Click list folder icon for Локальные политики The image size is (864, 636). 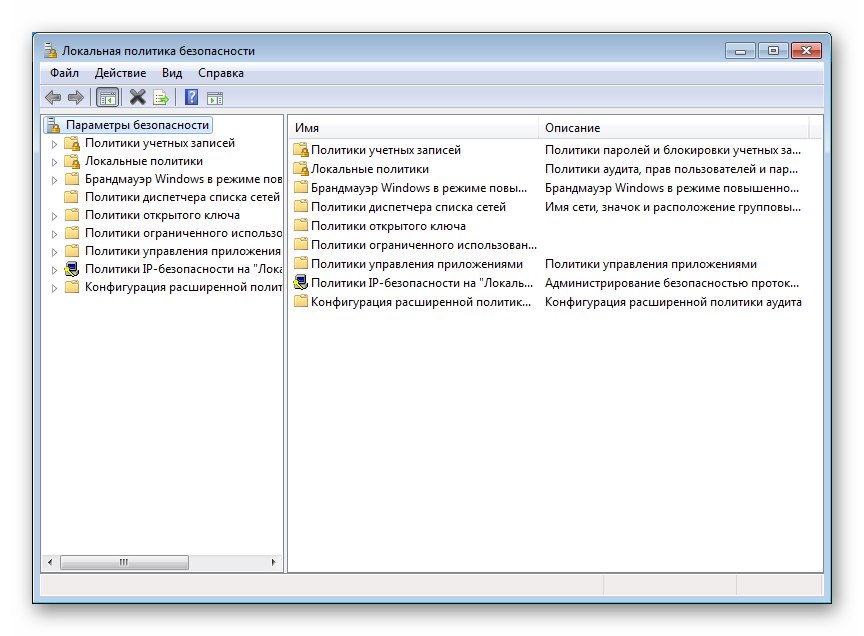pyautogui.click(x=301, y=169)
